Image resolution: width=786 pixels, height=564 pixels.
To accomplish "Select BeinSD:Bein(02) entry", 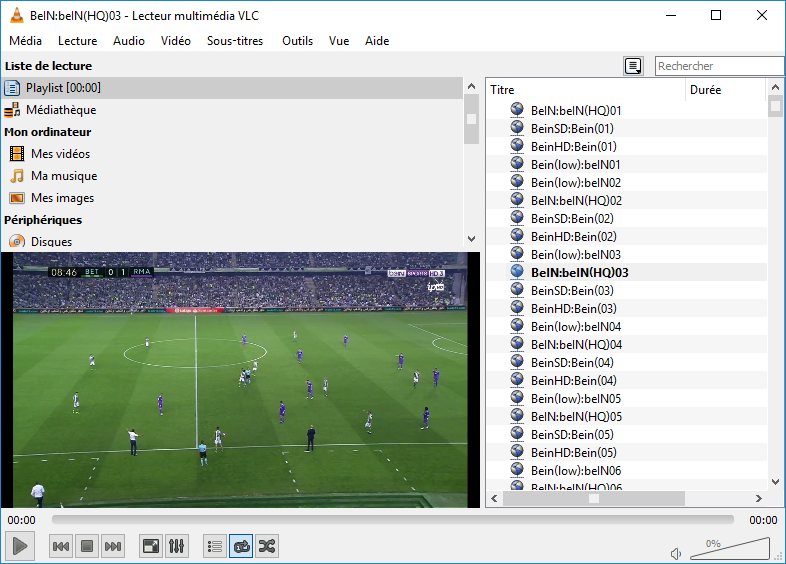I will tap(627, 219).
